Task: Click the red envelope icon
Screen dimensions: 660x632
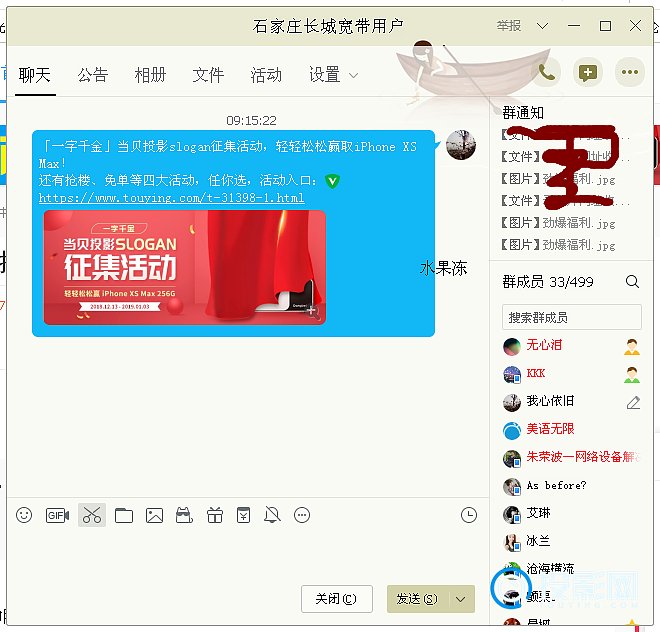Action: (184, 515)
